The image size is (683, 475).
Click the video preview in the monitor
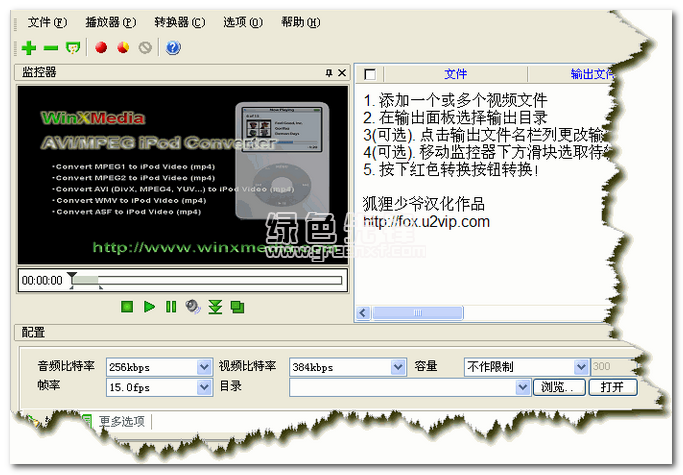(183, 175)
